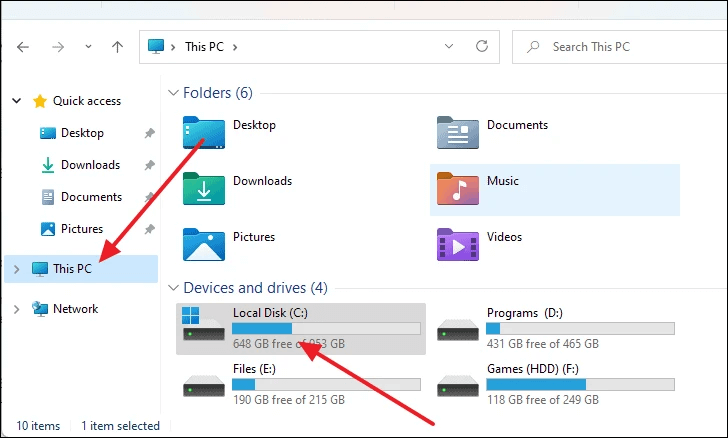Expand the This PC tree node
The image size is (728, 438).
(16, 268)
